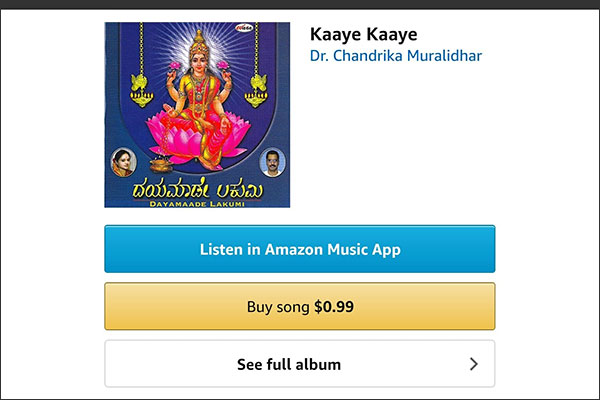Buy the song for $0.99
This screenshot has height=400, width=600.
[x=300, y=306]
